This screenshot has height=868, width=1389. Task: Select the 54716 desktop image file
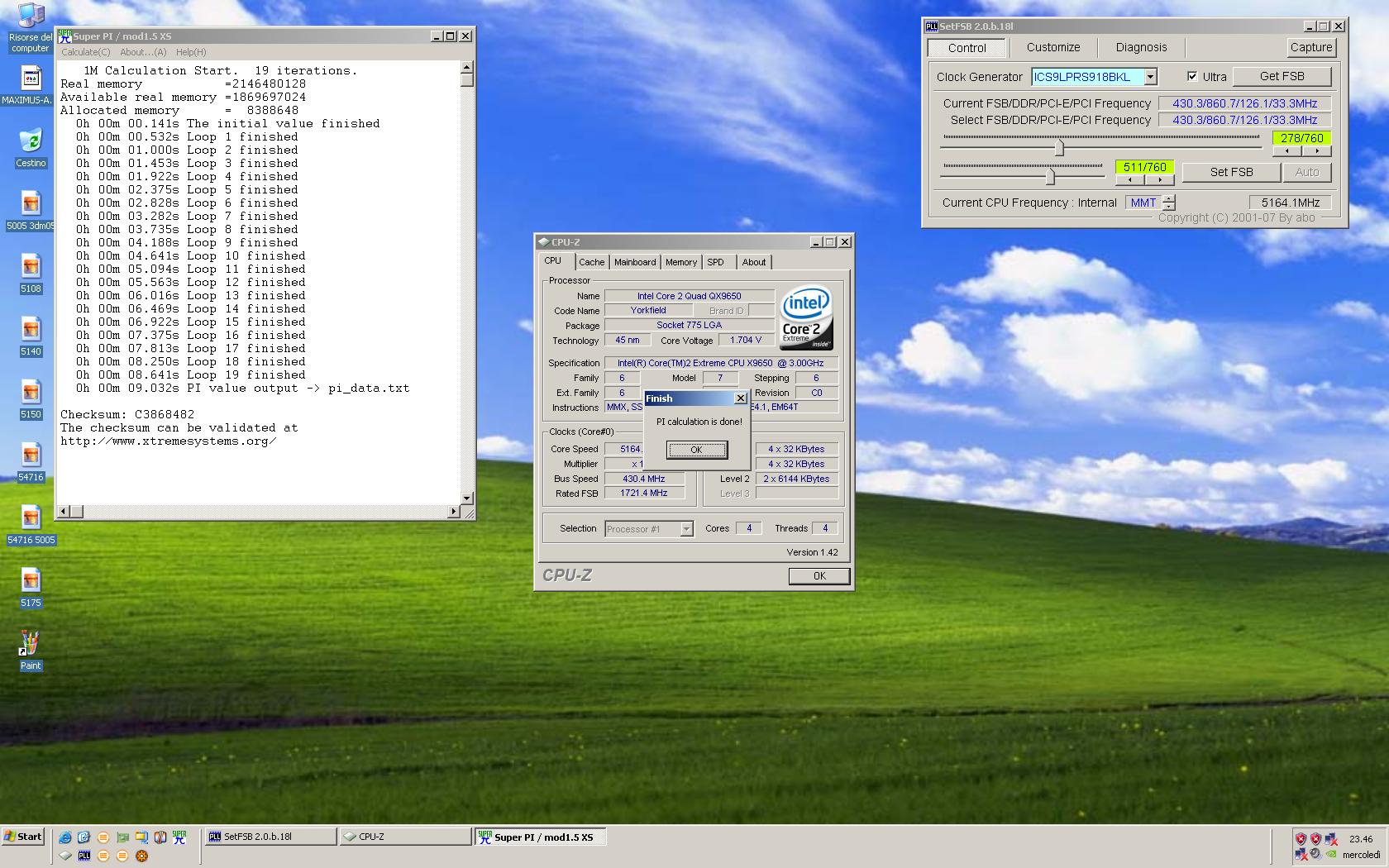click(31, 463)
